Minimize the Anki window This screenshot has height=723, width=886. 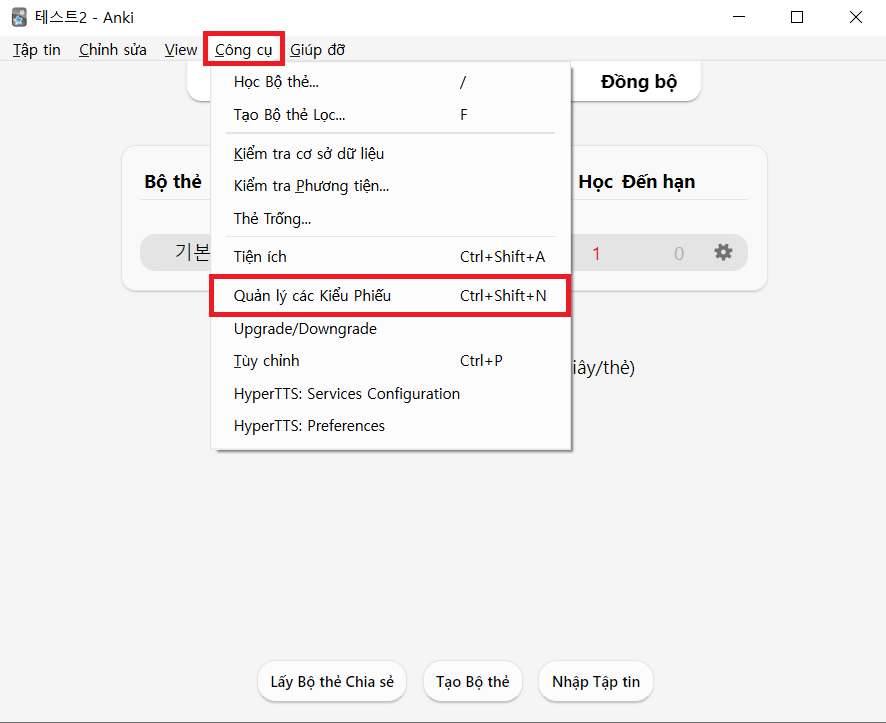click(739, 17)
